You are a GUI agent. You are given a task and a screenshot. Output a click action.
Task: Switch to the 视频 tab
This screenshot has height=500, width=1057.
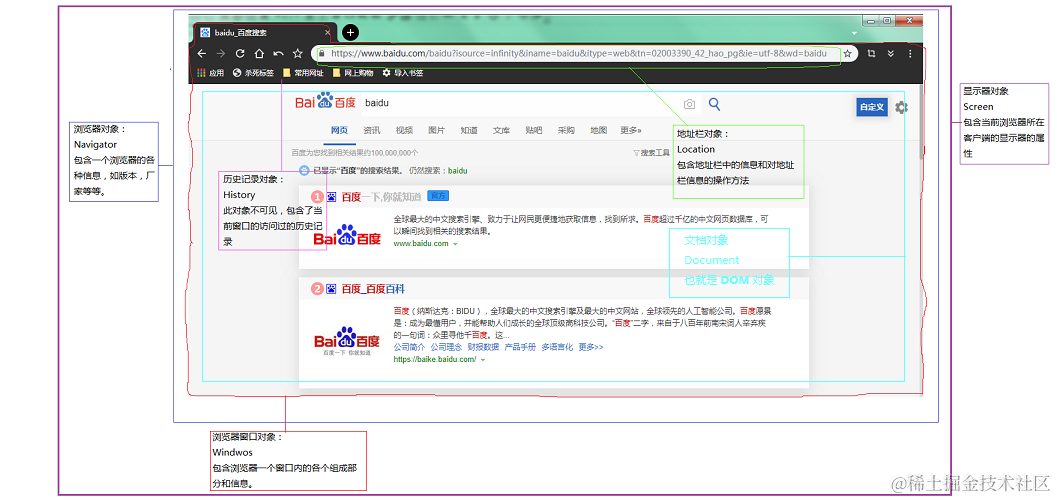pos(404,130)
